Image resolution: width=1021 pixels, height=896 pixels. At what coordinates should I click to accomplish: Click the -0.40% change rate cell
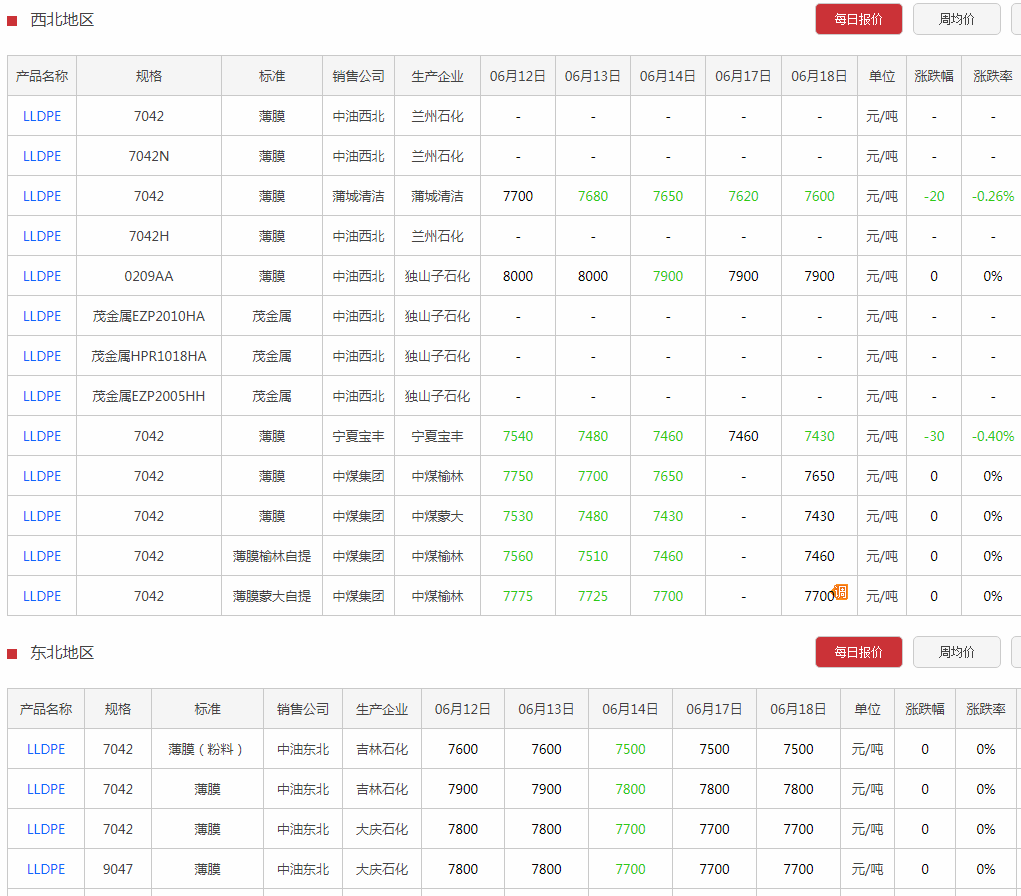tap(992, 436)
